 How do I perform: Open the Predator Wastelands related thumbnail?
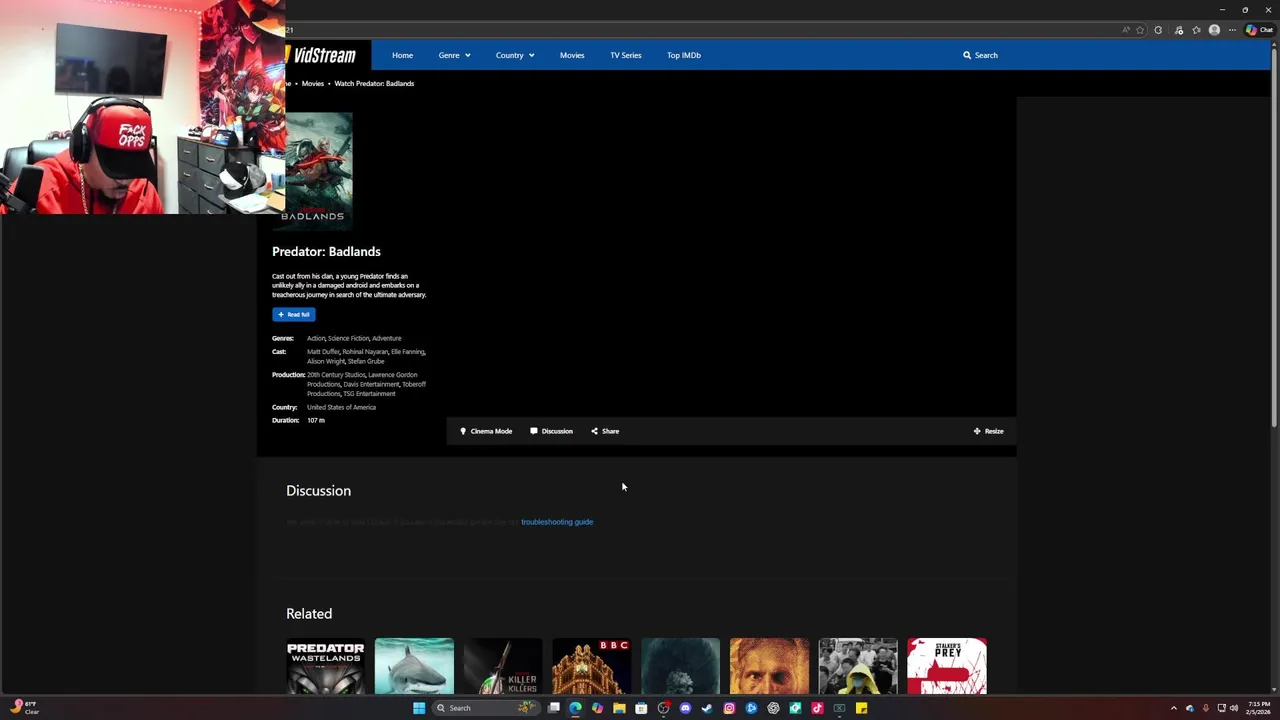pyautogui.click(x=325, y=666)
